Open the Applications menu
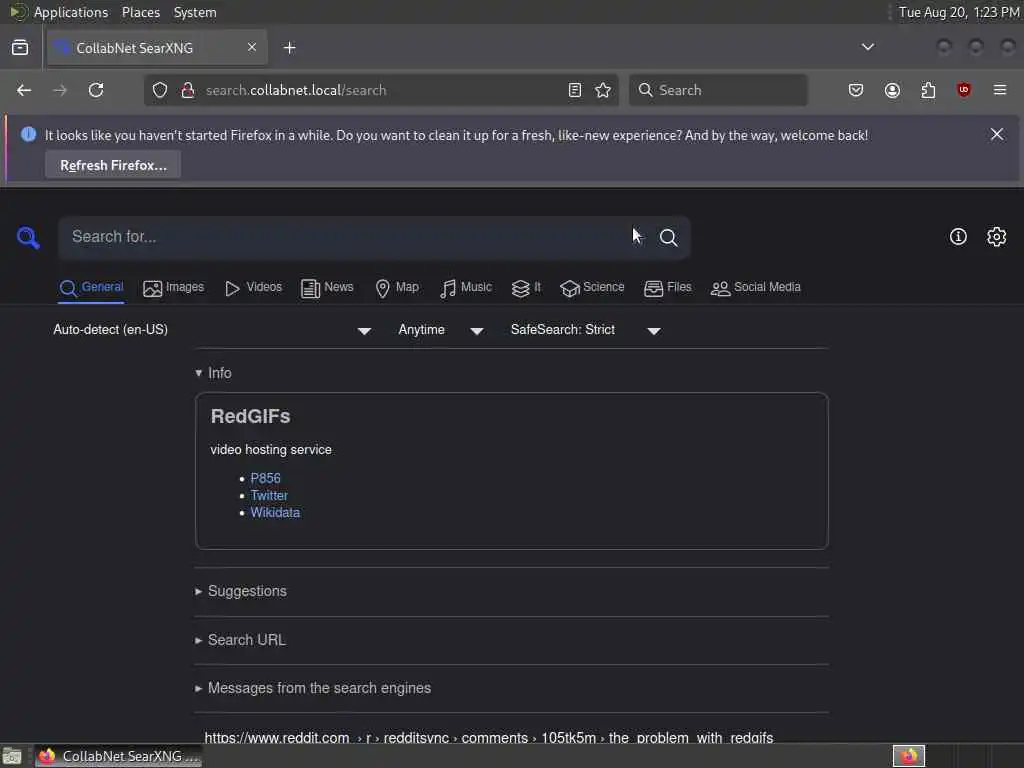Image resolution: width=1024 pixels, height=768 pixels. coord(71,12)
